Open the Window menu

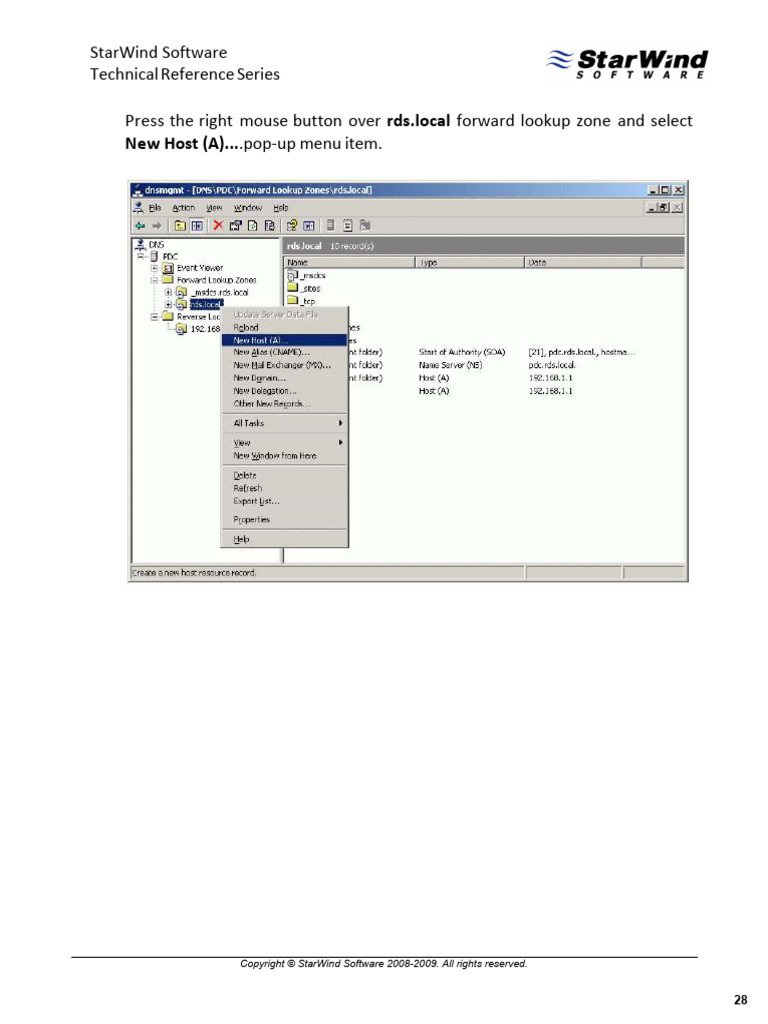[248, 208]
